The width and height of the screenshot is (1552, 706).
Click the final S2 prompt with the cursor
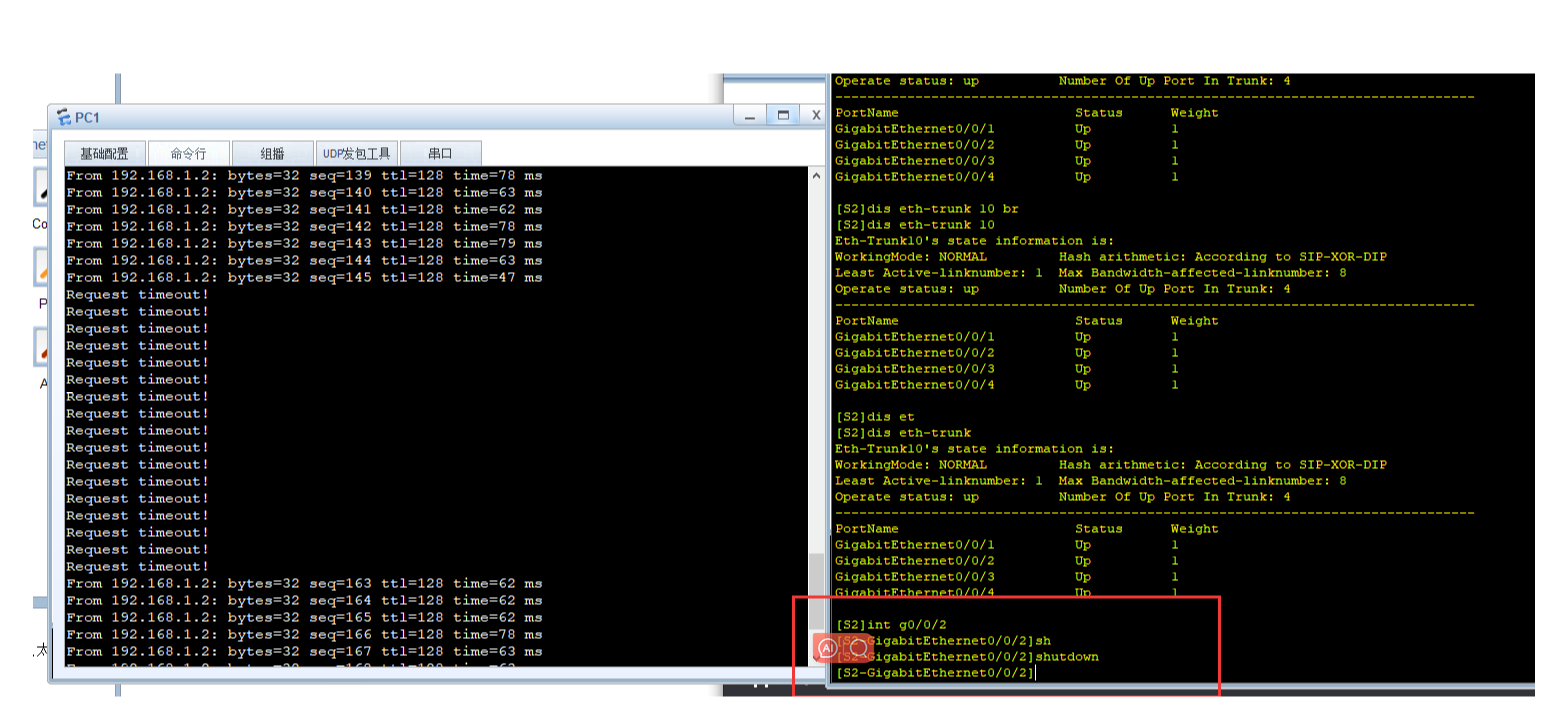(x=935, y=673)
